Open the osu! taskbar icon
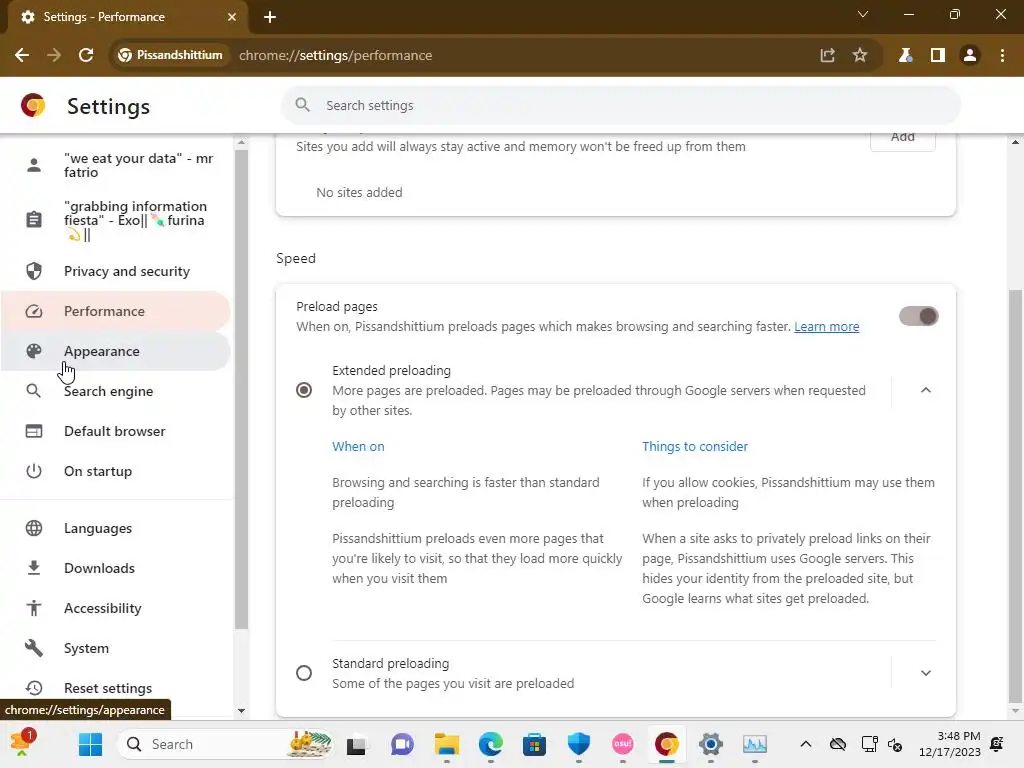This screenshot has width=1024, height=768. pyautogui.click(x=622, y=744)
